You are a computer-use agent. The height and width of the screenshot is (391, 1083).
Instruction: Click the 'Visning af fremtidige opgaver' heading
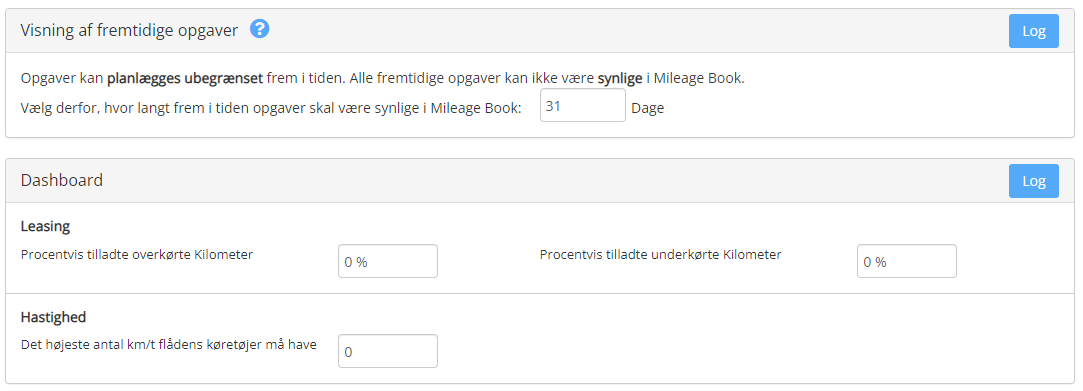click(129, 30)
